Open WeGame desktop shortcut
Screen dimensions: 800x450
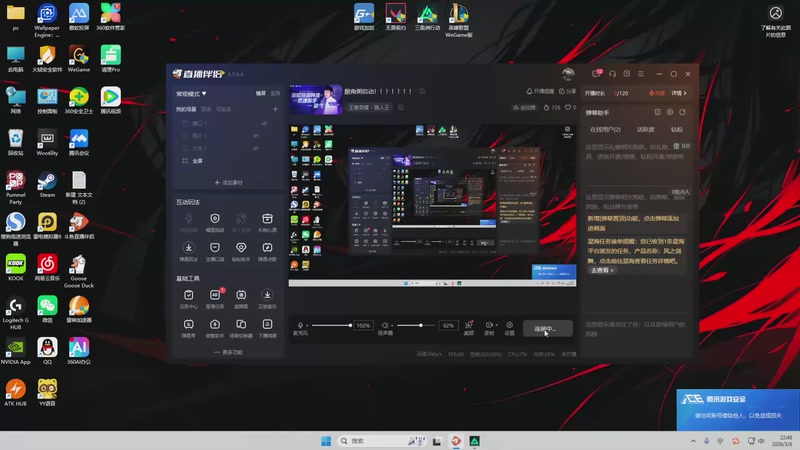pos(79,59)
